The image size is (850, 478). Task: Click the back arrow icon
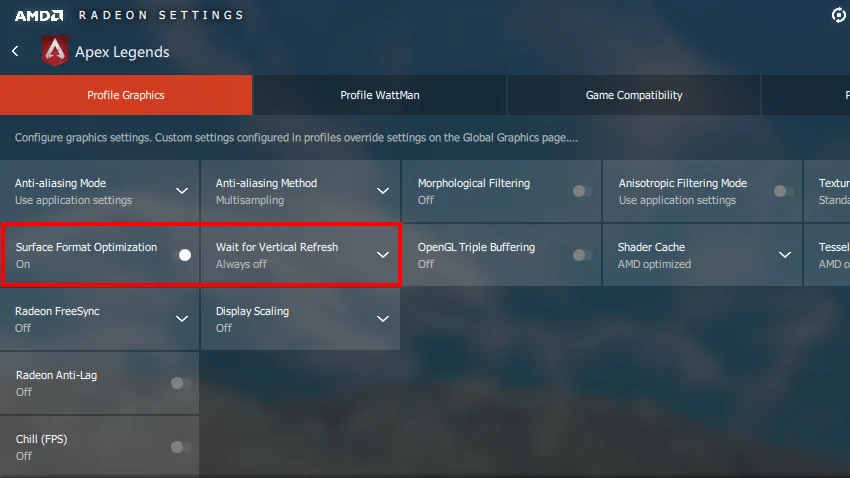[15, 51]
